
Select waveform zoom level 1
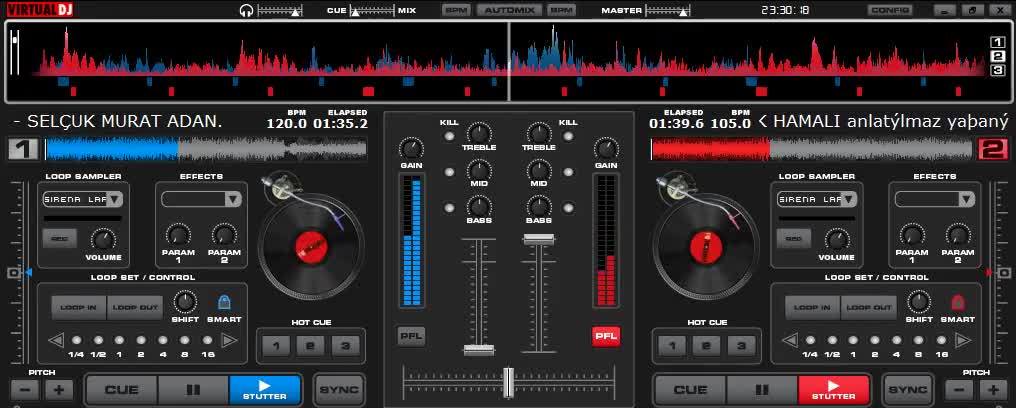[x=998, y=42]
